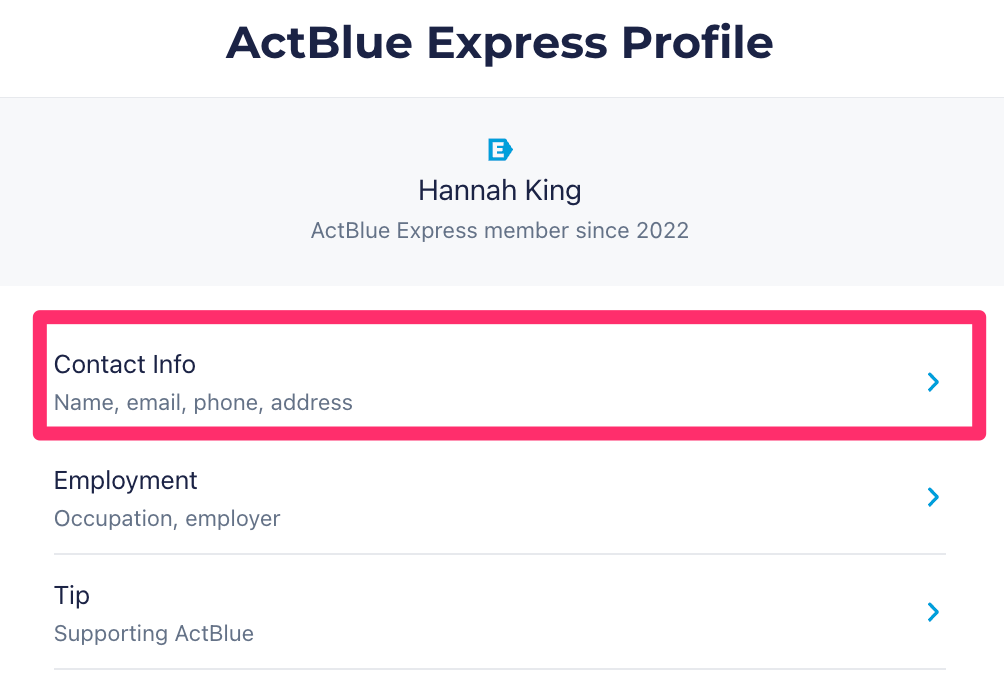Expand Contact Info using its chevron arrow
Image resolution: width=1004 pixels, height=696 pixels.
pyautogui.click(x=933, y=382)
